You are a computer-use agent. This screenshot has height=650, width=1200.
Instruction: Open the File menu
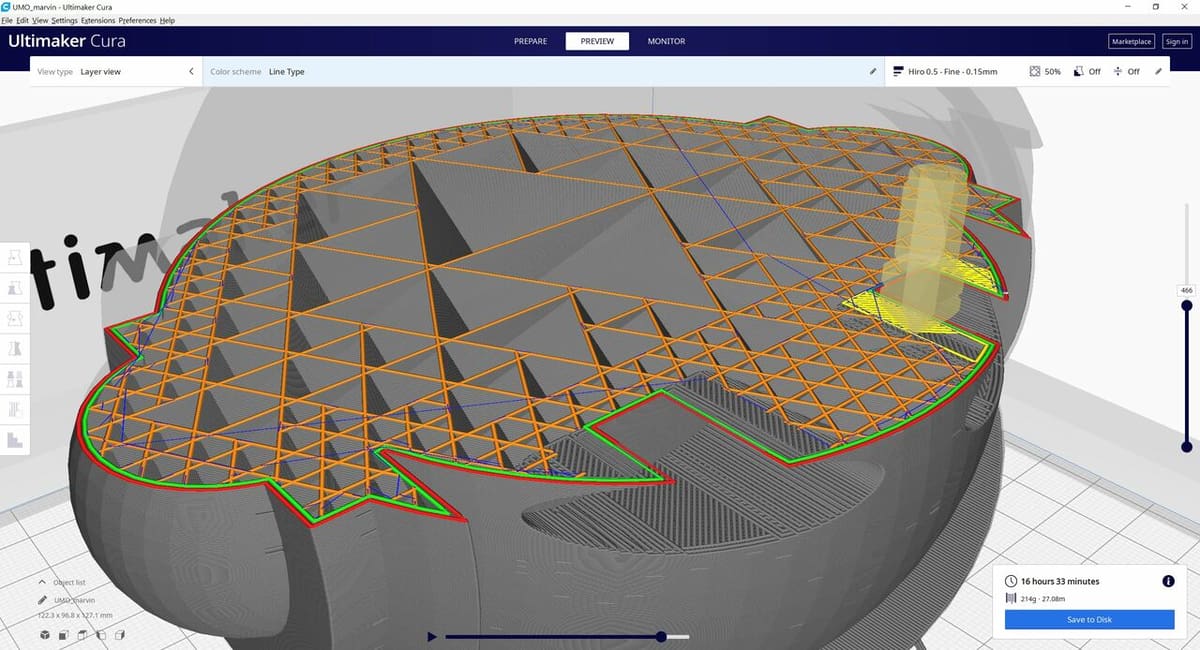point(7,20)
